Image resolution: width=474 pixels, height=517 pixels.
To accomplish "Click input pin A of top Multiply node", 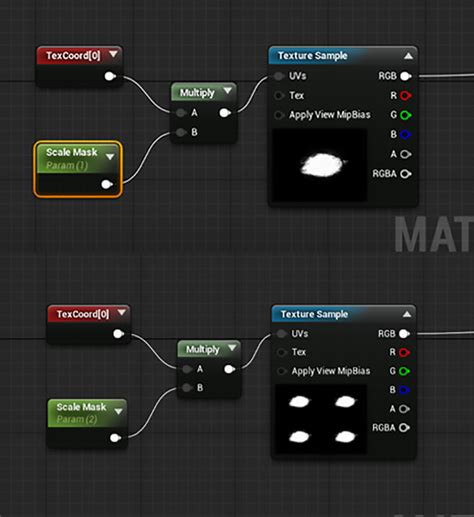I will click(181, 113).
